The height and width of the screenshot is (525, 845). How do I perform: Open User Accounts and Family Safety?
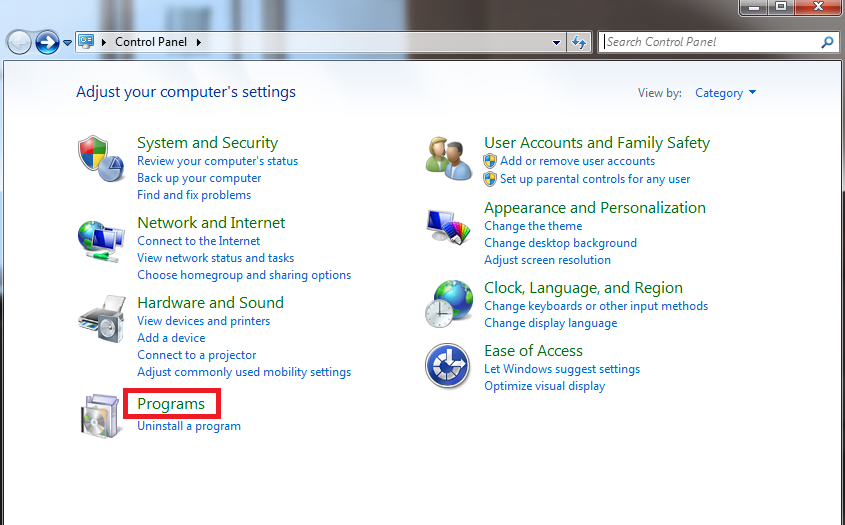tap(597, 143)
